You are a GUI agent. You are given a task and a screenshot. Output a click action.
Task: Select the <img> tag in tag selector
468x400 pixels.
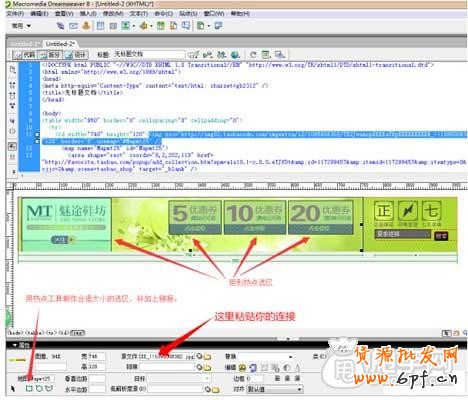click(x=77, y=333)
